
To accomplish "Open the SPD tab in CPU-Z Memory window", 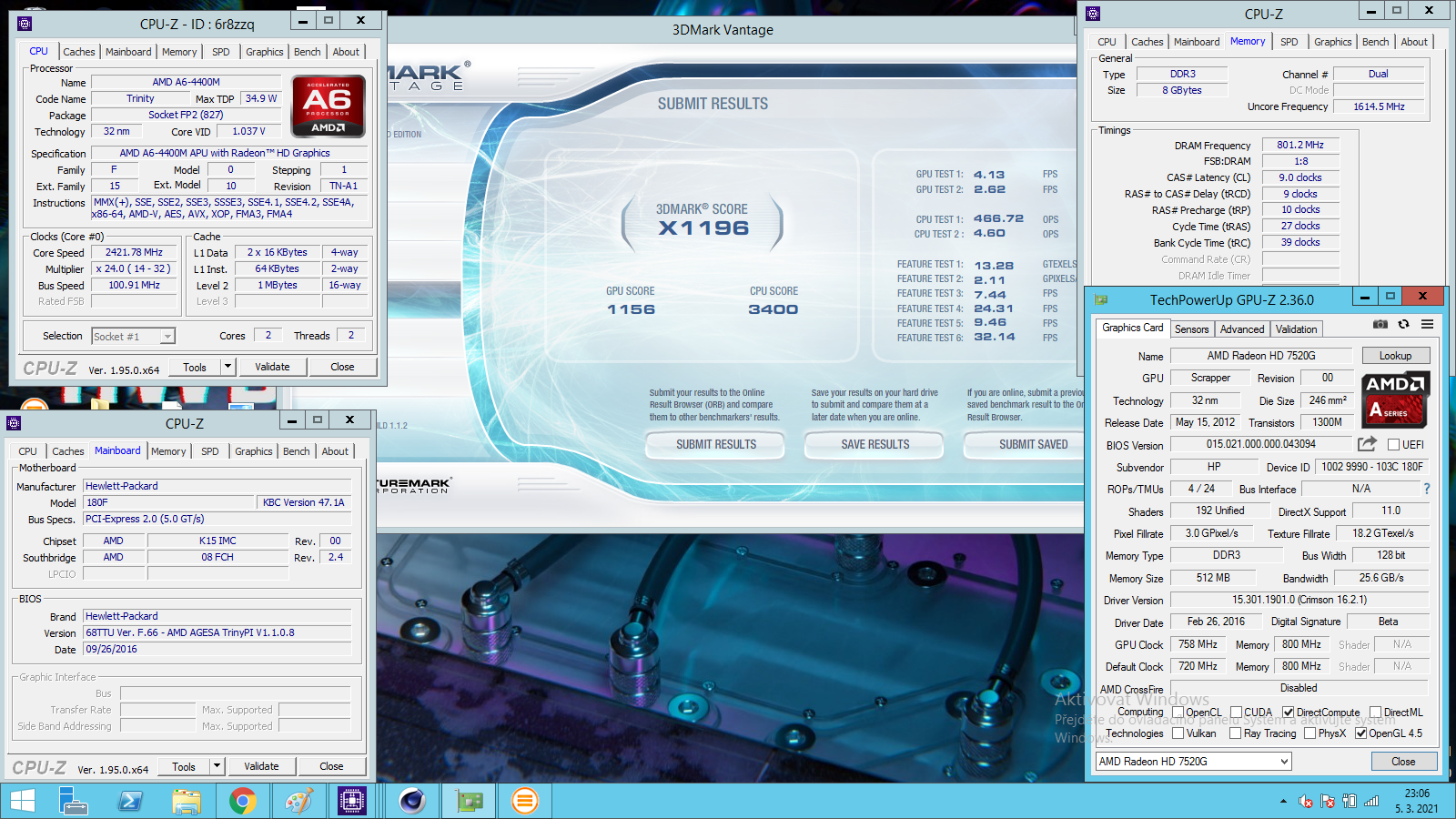I will [1289, 42].
